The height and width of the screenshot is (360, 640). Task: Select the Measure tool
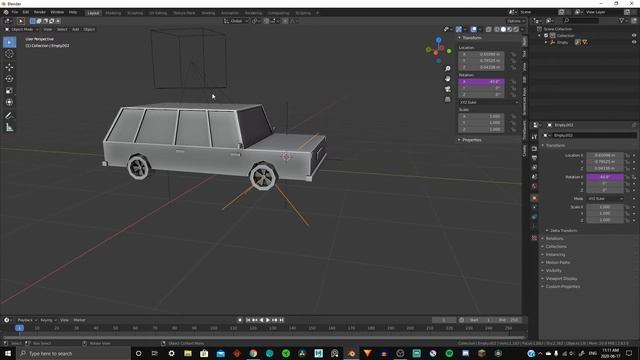tap(9, 128)
